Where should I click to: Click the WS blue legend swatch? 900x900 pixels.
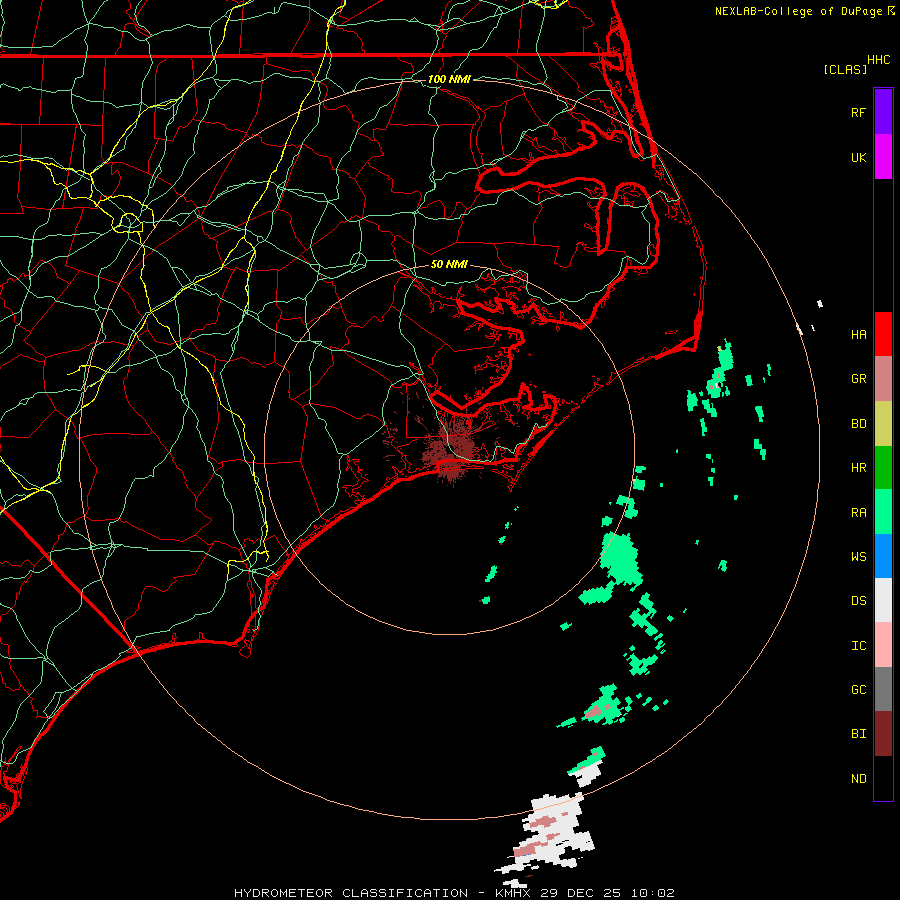click(x=883, y=556)
